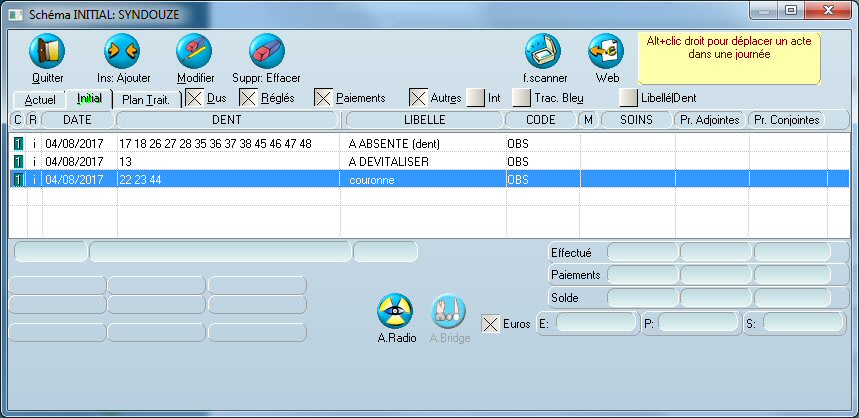Image resolution: width=859 pixels, height=418 pixels.
Task: Click the CODE column header
Action: 541,120
